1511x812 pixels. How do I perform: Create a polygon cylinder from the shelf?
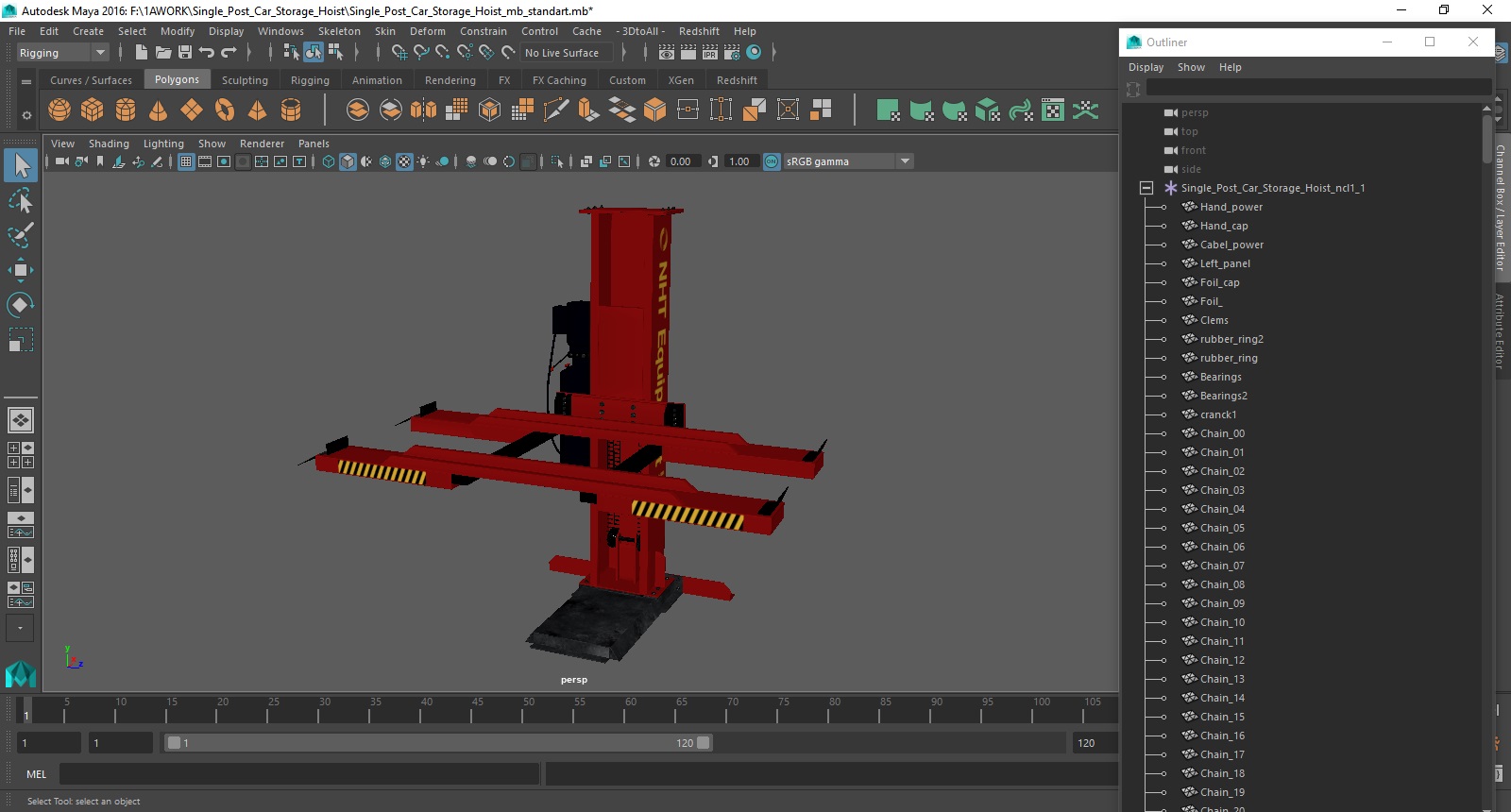126,110
